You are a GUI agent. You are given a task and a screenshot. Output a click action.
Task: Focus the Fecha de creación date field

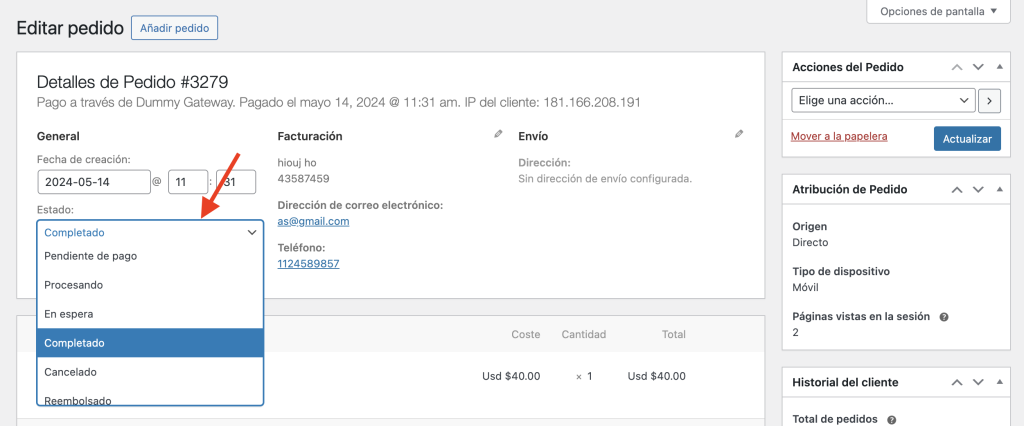pos(92,182)
